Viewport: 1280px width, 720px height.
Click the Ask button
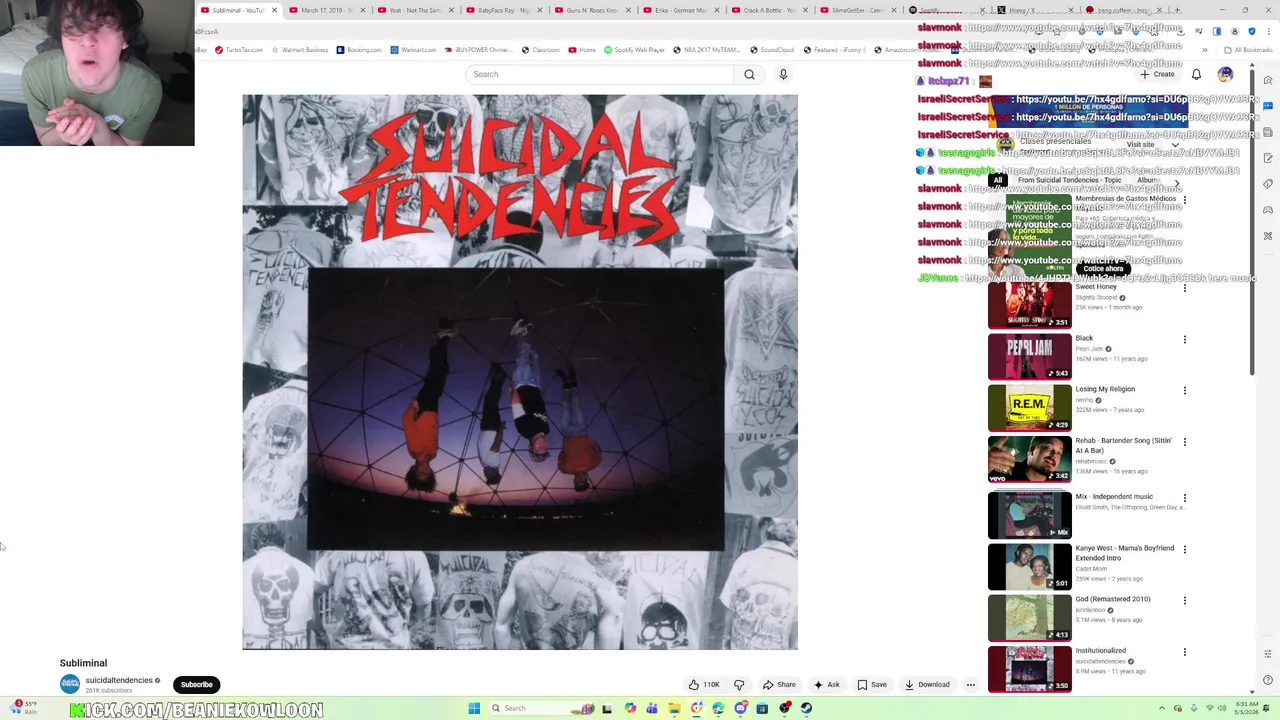tap(827, 685)
